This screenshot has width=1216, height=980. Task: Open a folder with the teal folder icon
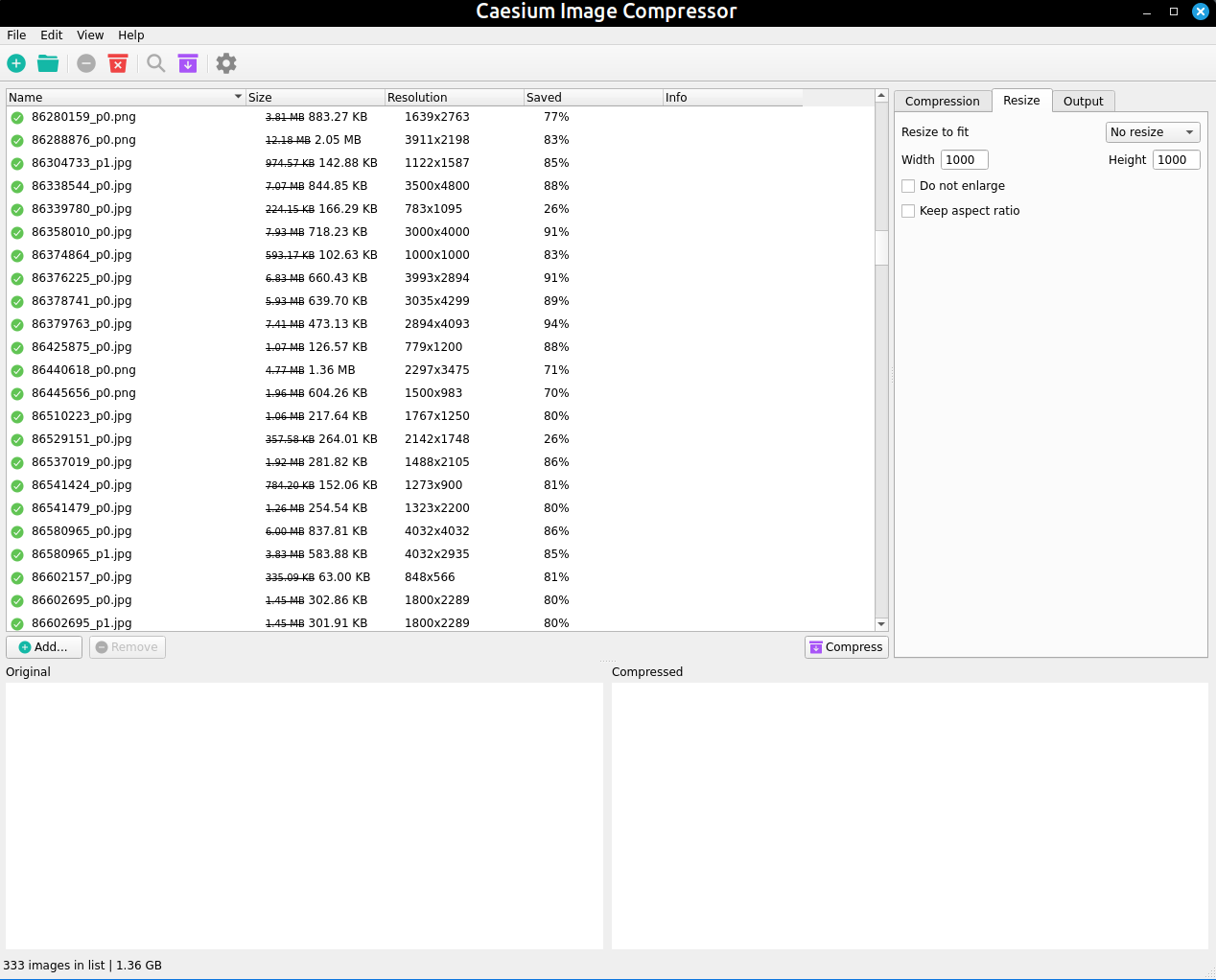[48, 63]
